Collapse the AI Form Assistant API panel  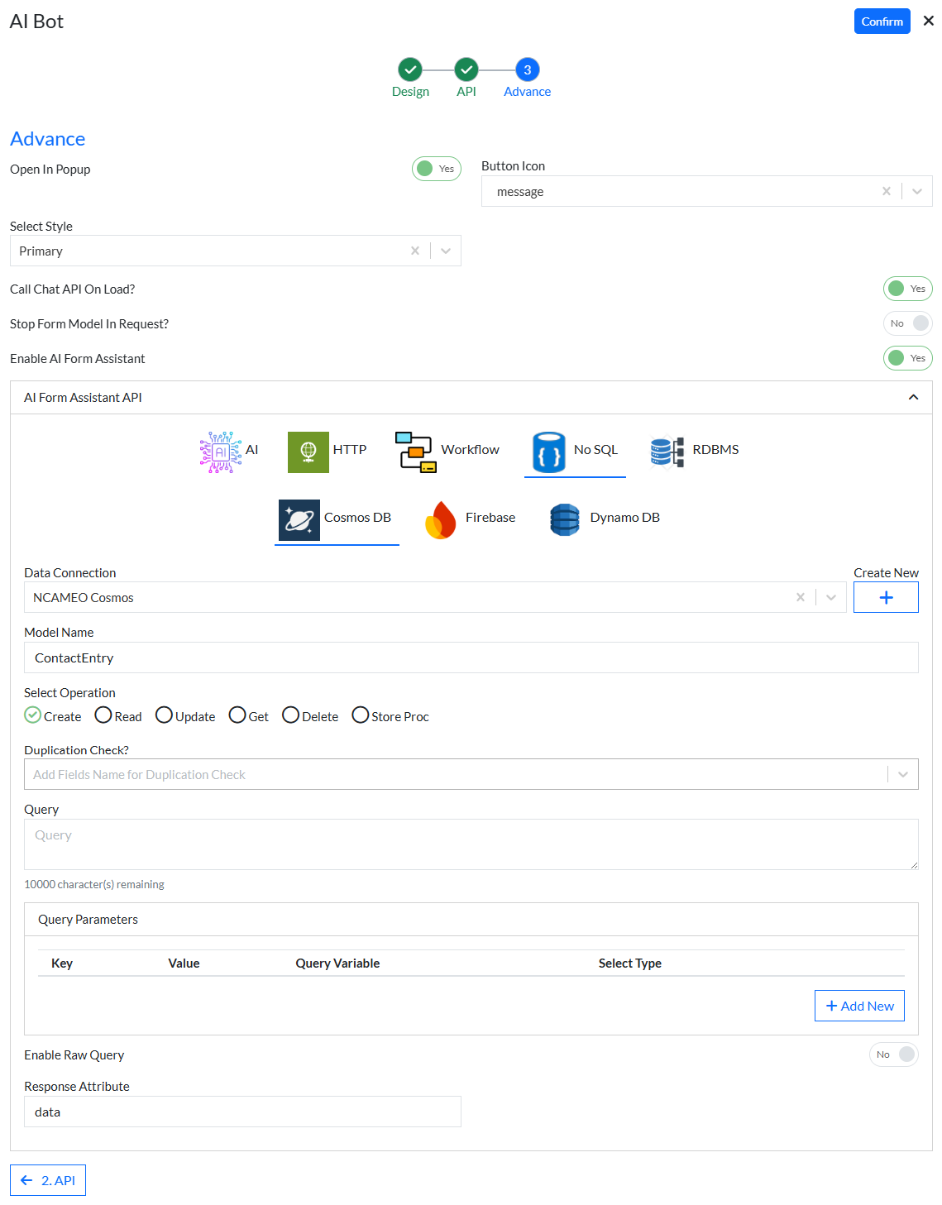912,397
